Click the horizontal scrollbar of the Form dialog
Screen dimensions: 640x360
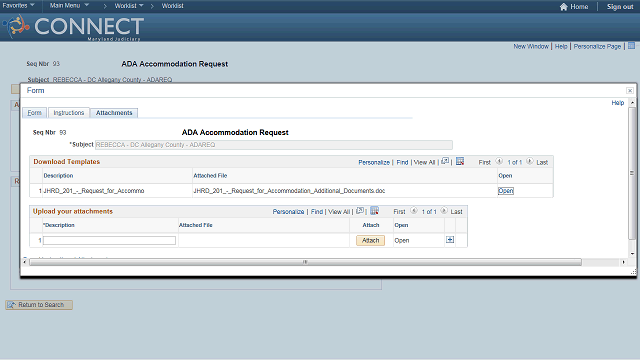(x=305, y=262)
